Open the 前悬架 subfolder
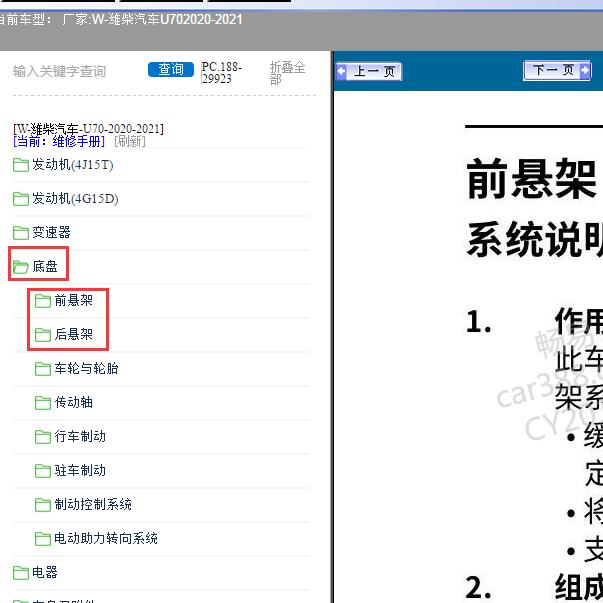Image resolution: width=603 pixels, height=603 pixels. point(73,300)
